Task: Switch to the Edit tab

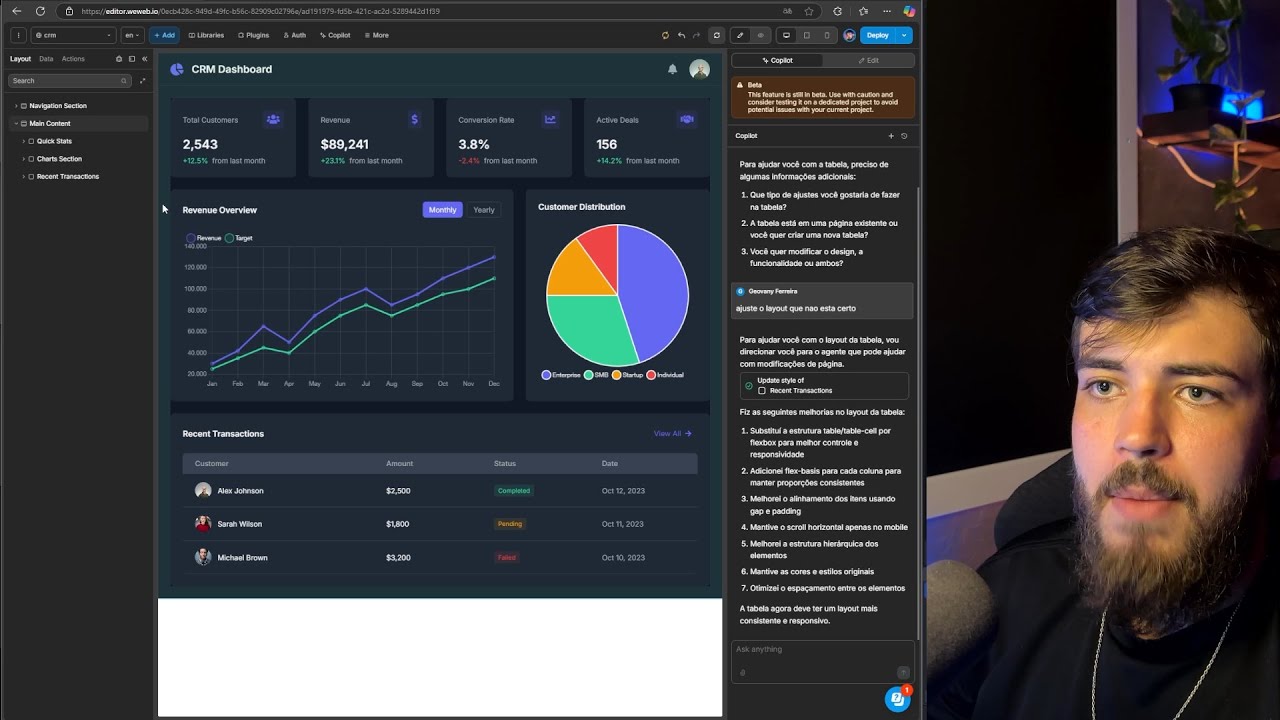Action: pos(868,60)
